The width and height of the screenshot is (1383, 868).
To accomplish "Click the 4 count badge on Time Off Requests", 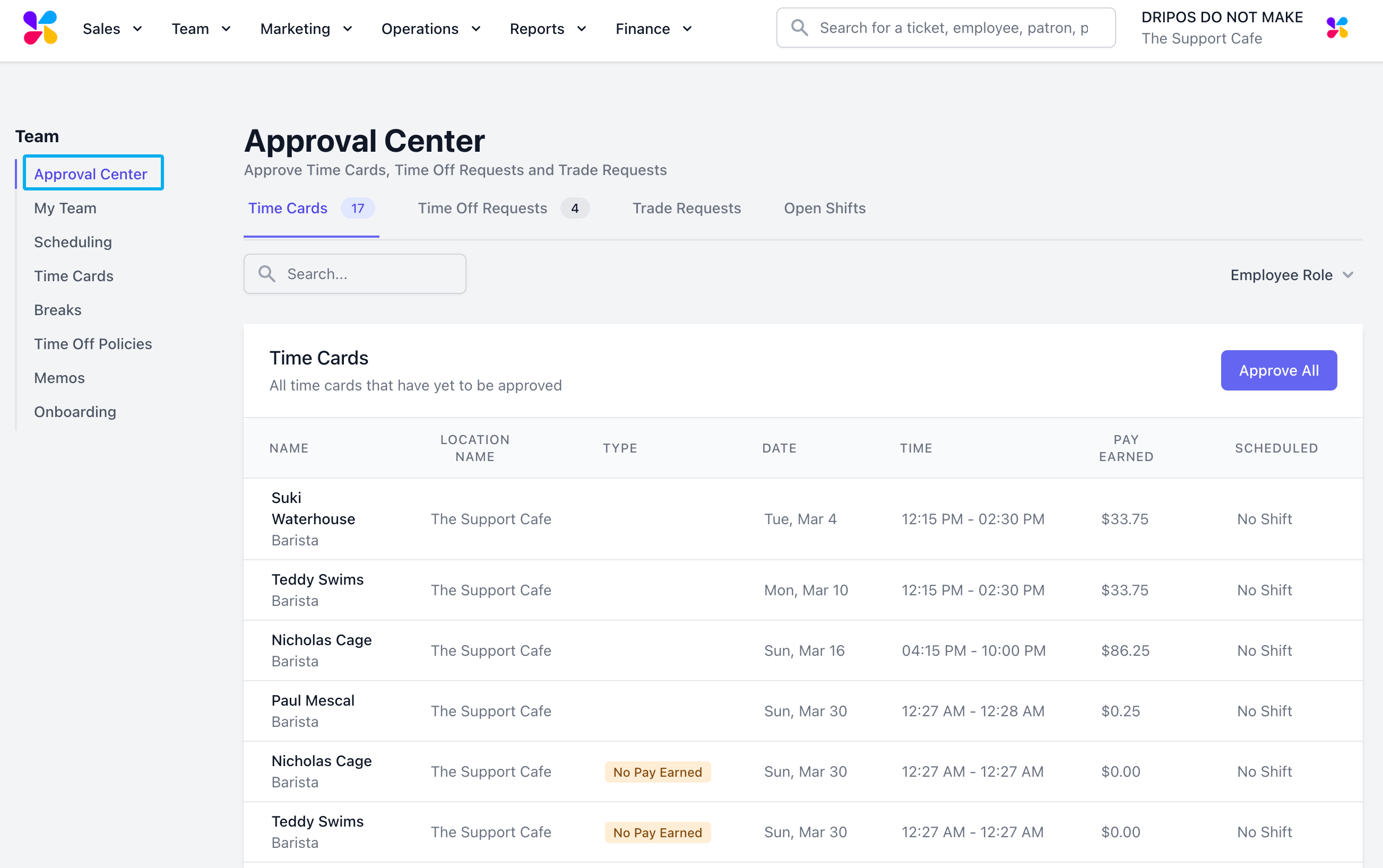I will 574,209.
